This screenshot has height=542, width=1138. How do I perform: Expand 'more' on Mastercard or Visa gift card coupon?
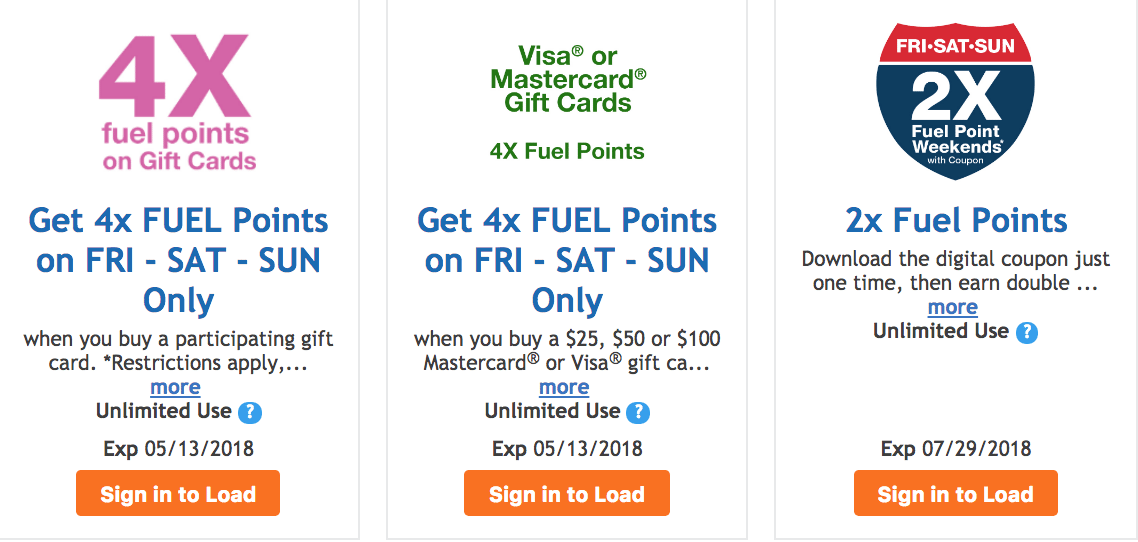564,387
